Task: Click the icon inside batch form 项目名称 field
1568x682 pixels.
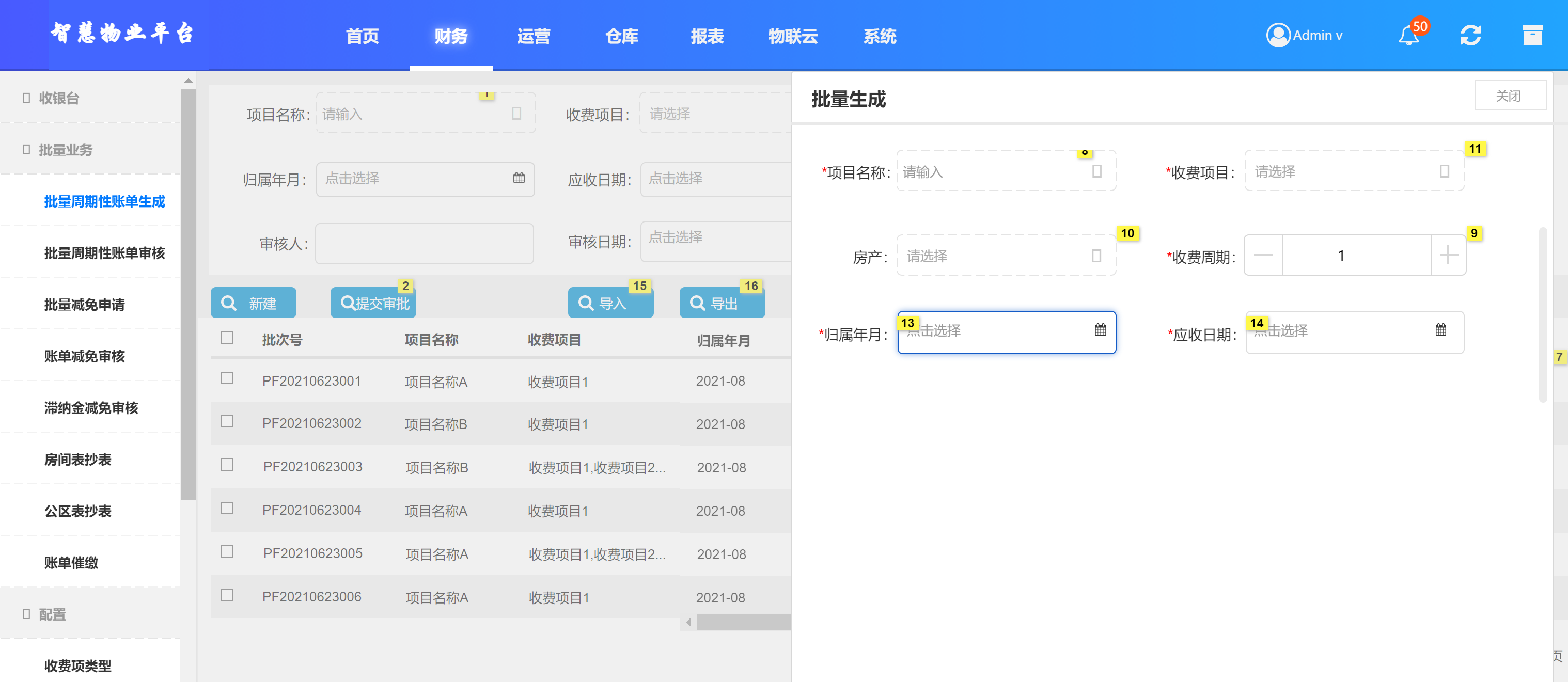Action: point(1096,171)
